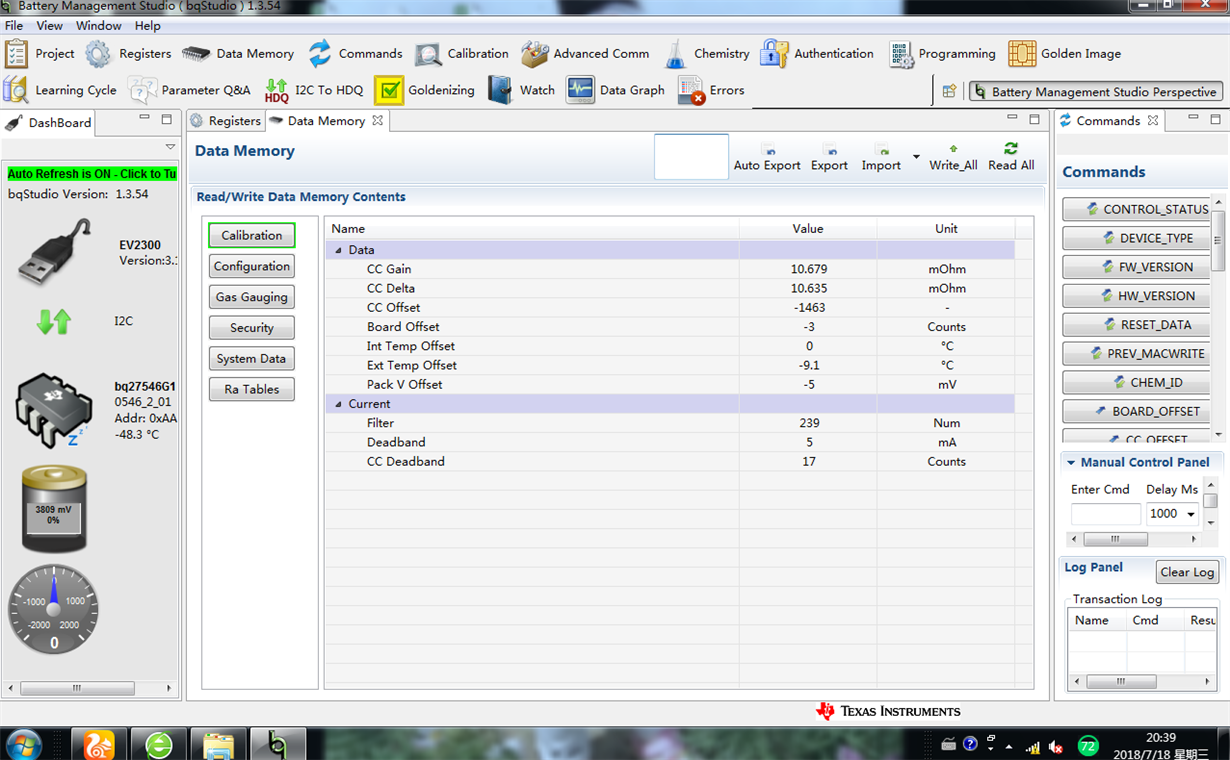The width and height of the screenshot is (1230, 760).
Task: Send the DEVICE_TYPE command
Action: pos(1136,239)
